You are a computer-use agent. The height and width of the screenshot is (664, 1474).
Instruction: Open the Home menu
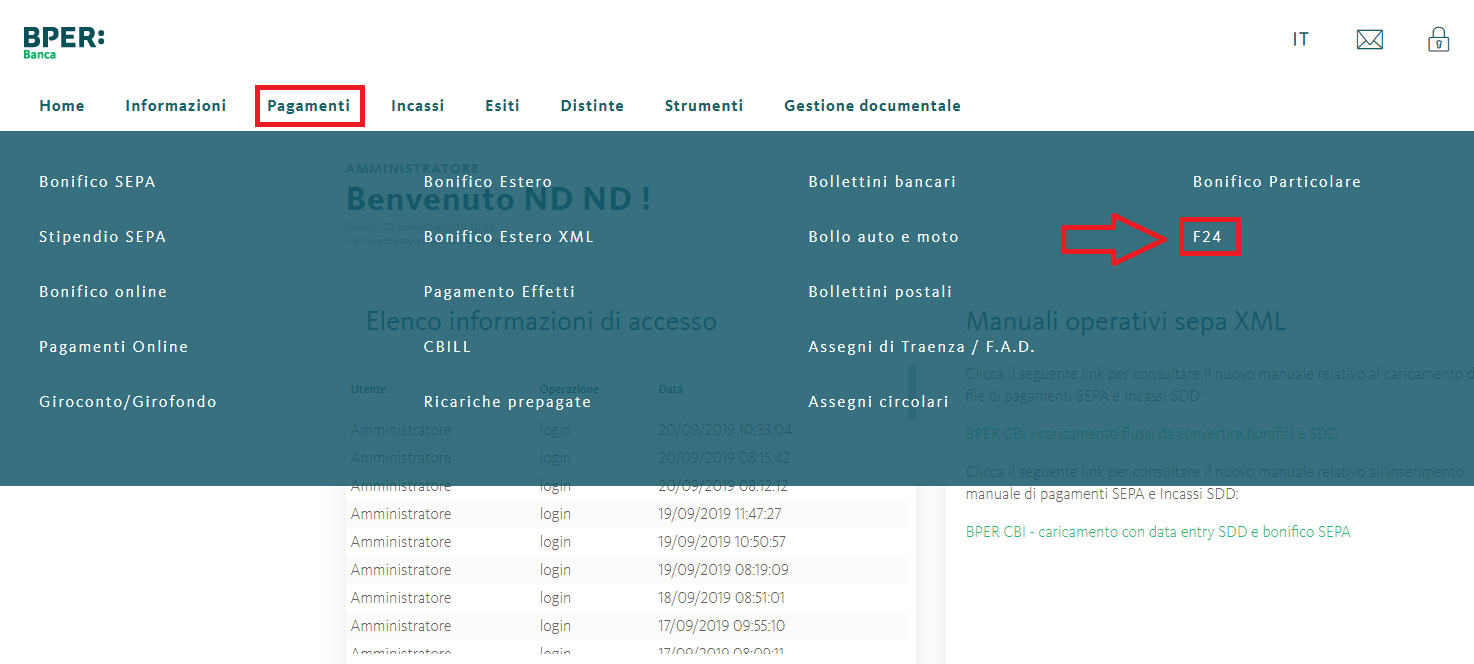click(x=62, y=106)
